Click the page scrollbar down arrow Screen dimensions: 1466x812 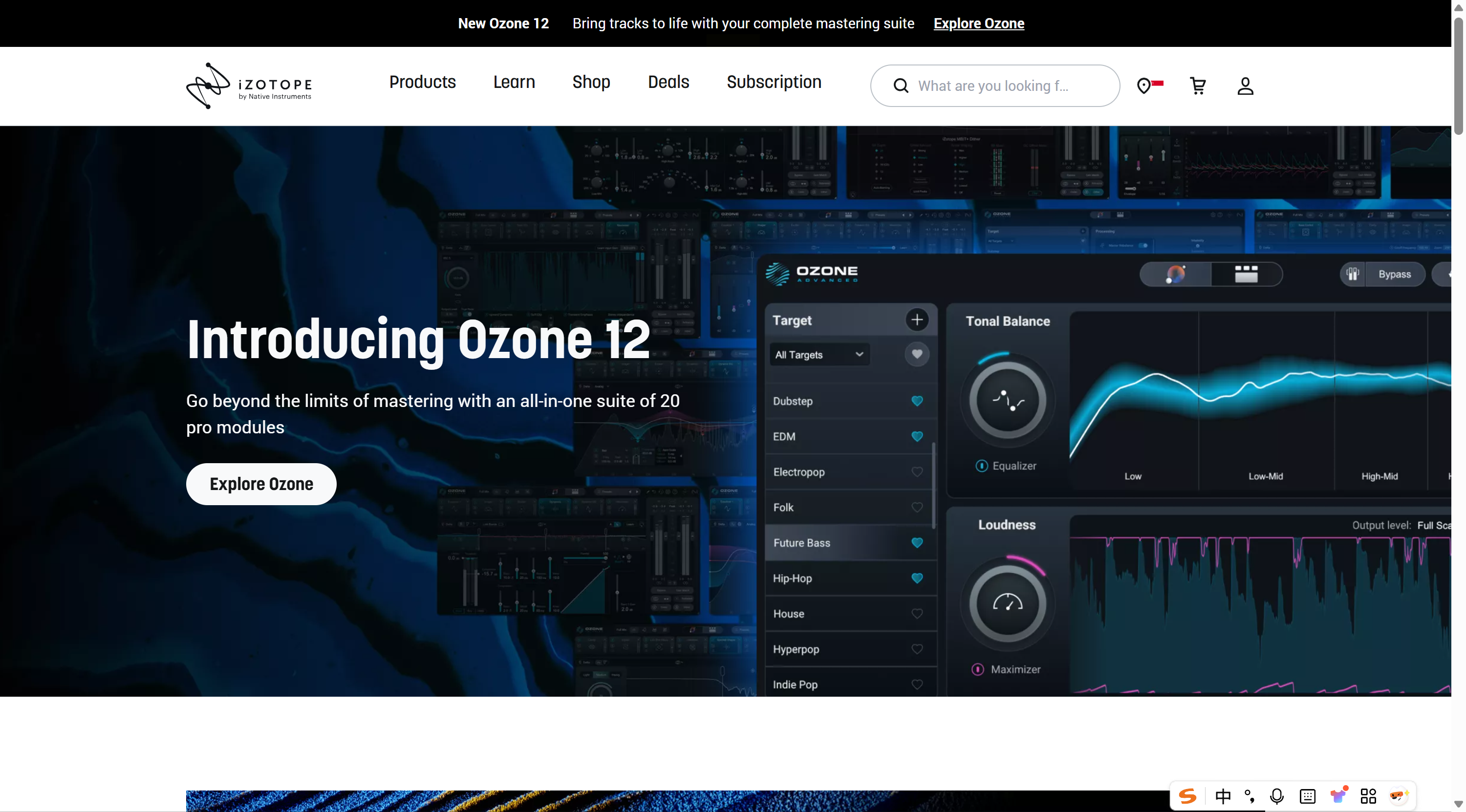pyautogui.click(x=1459, y=804)
